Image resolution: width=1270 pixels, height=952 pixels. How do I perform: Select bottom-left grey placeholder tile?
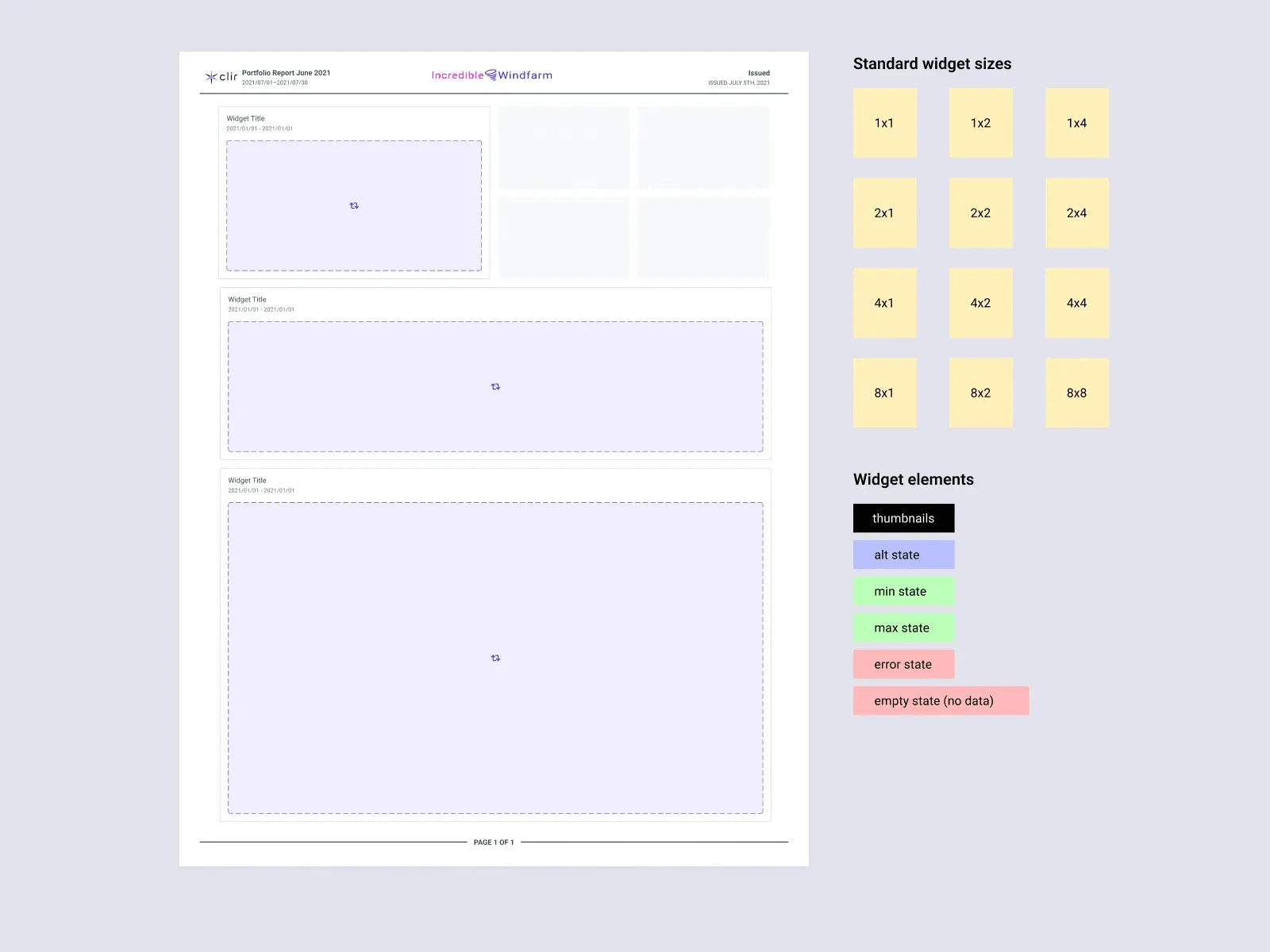564,237
